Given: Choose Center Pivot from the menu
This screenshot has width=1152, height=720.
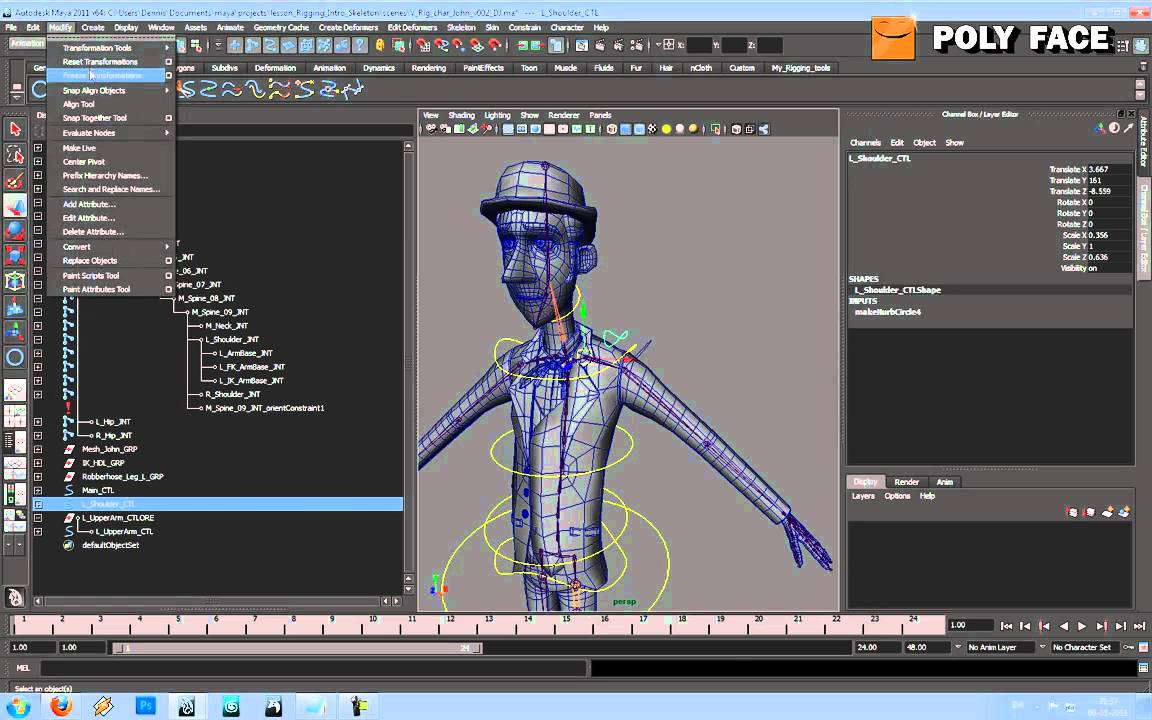Looking at the screenshot, I should click(x=84, y=162).
